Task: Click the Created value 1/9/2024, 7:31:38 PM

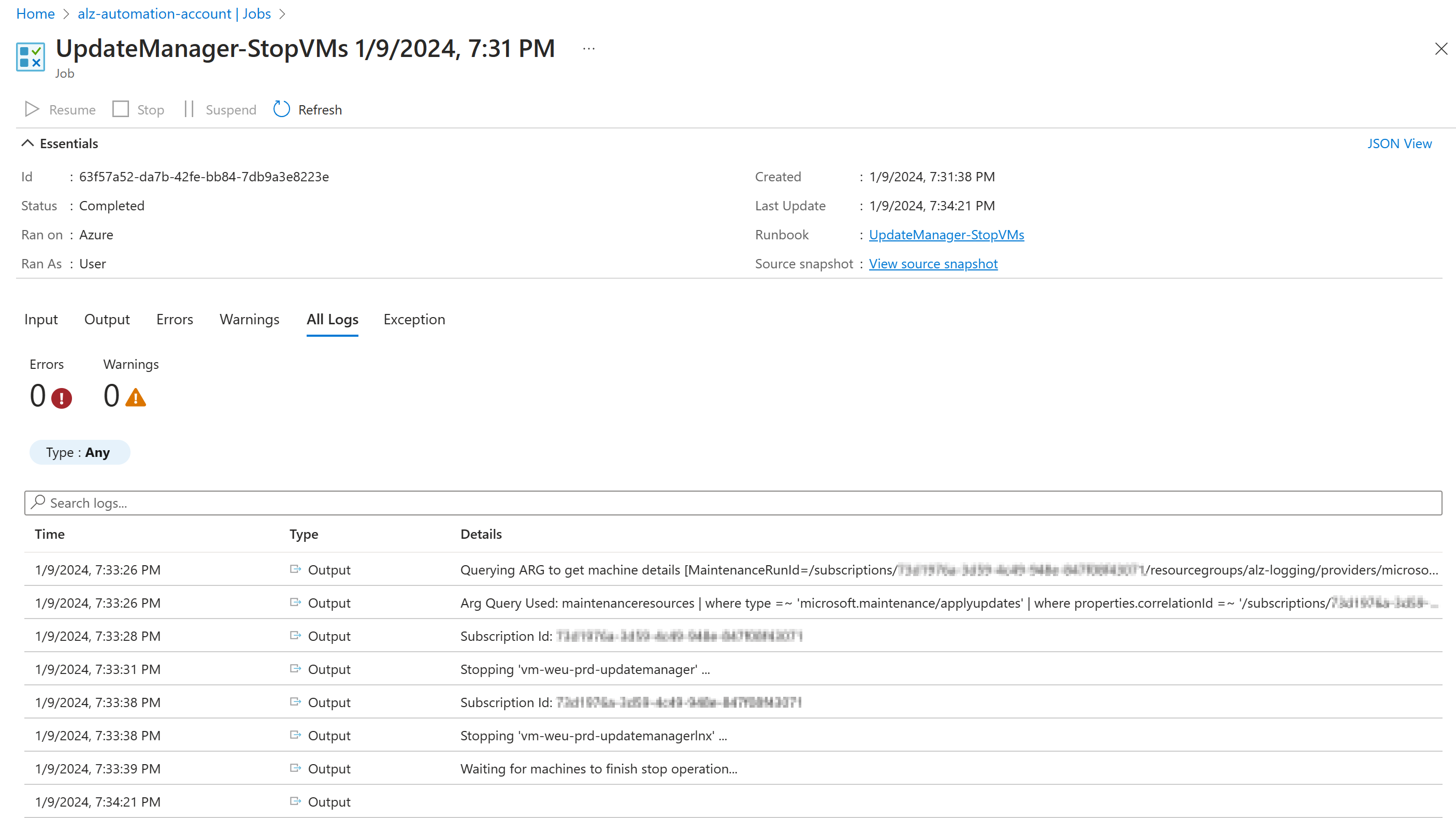Action: [x=932, y=176]
